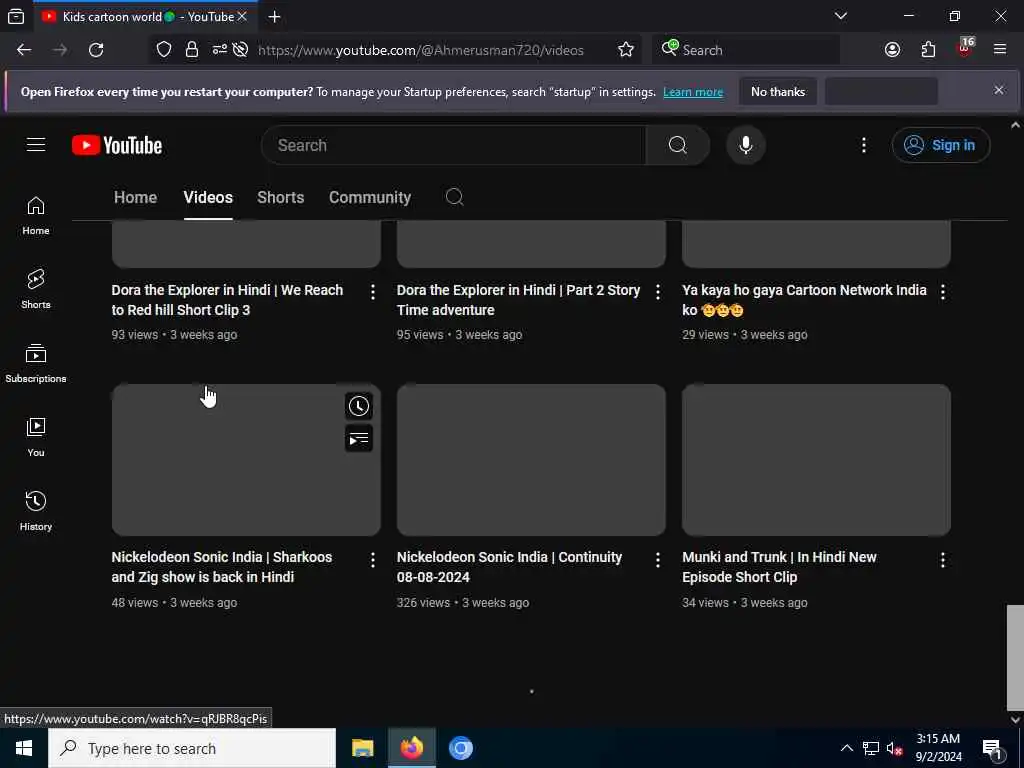
Task: Open Firefox application menu
Action: tap(1000, 50)
